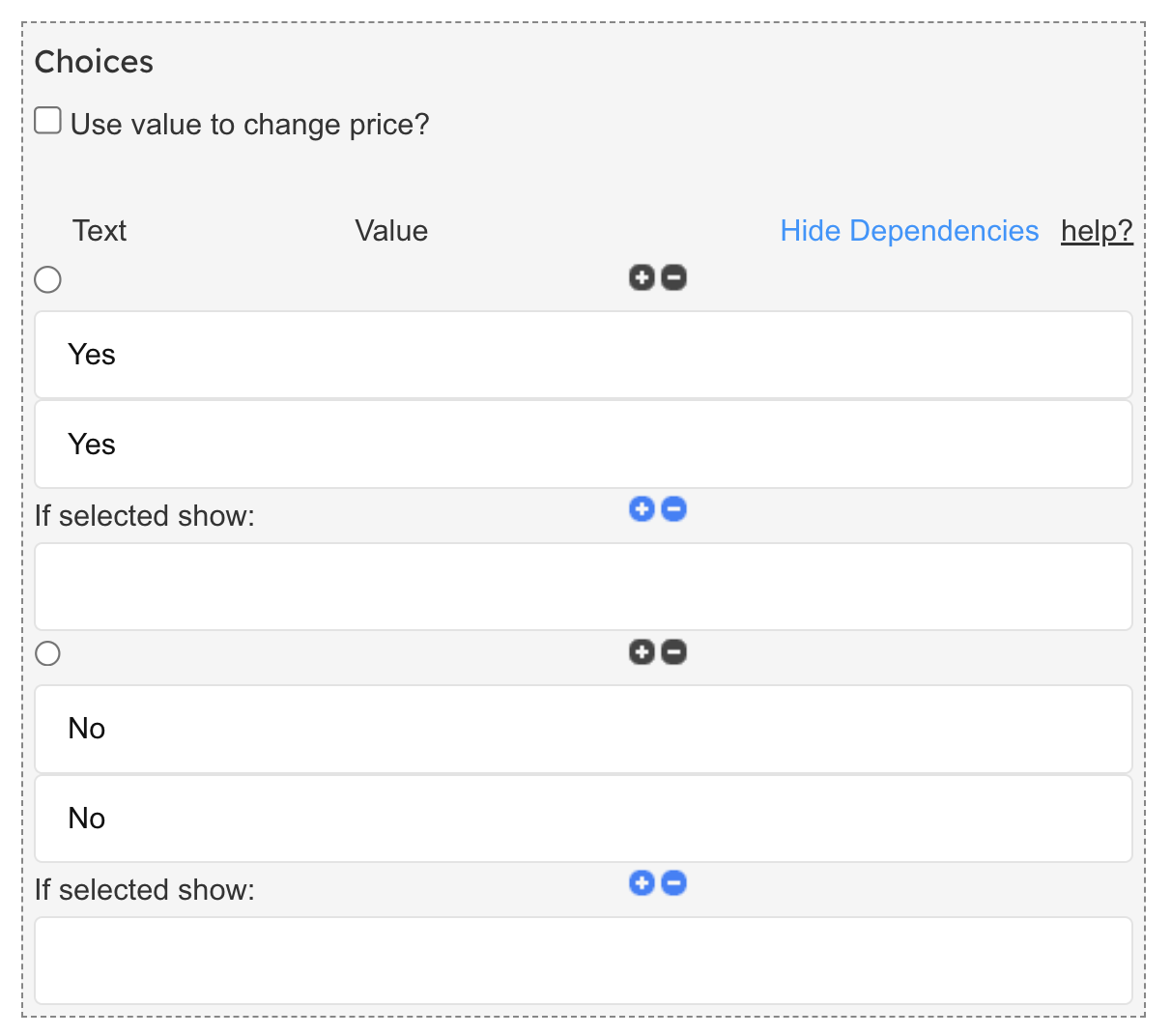Remove the Yes choice dependency with blue minus

tap(674, 509)
